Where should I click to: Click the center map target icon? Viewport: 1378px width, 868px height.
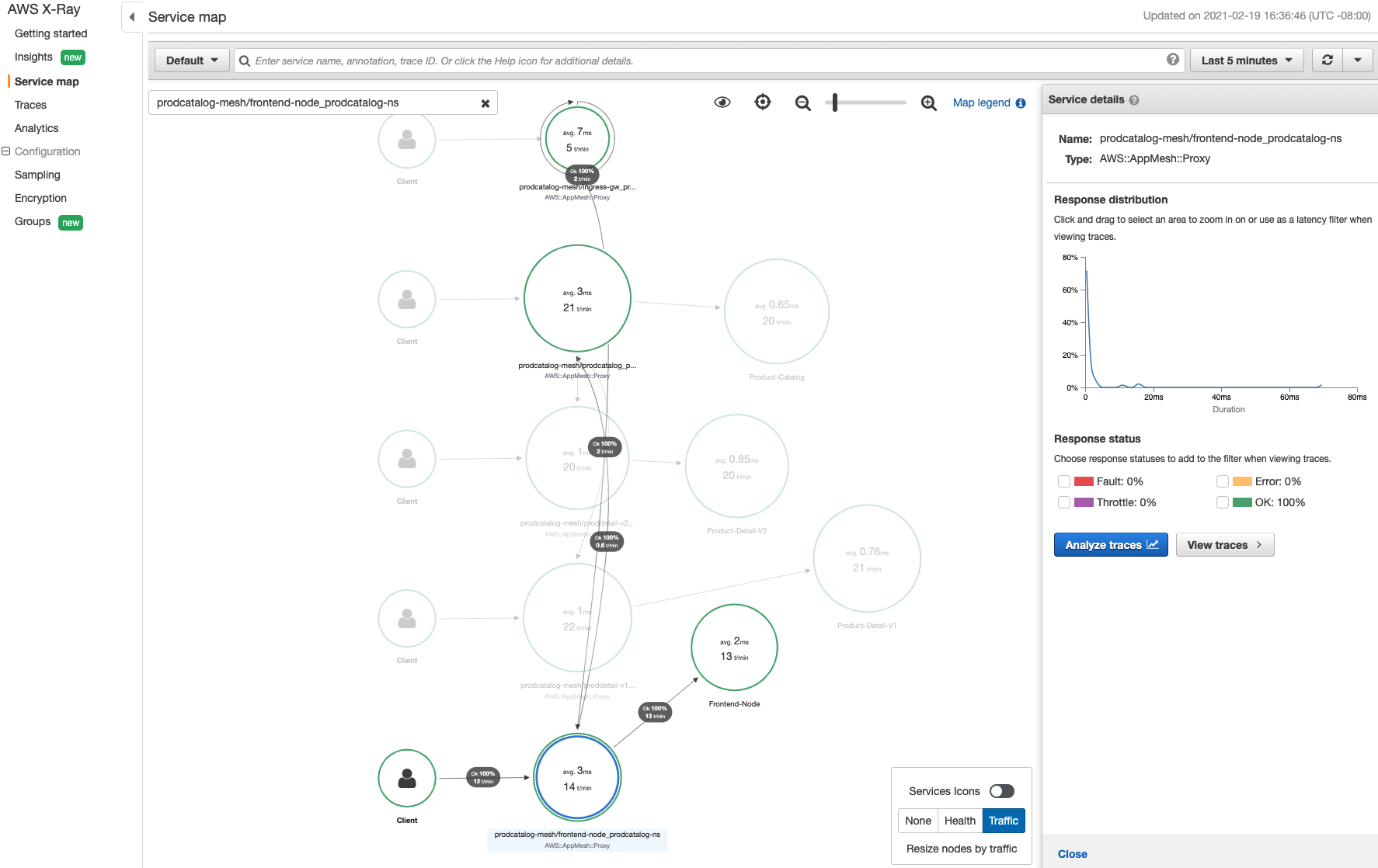click(x=763, y=102)
